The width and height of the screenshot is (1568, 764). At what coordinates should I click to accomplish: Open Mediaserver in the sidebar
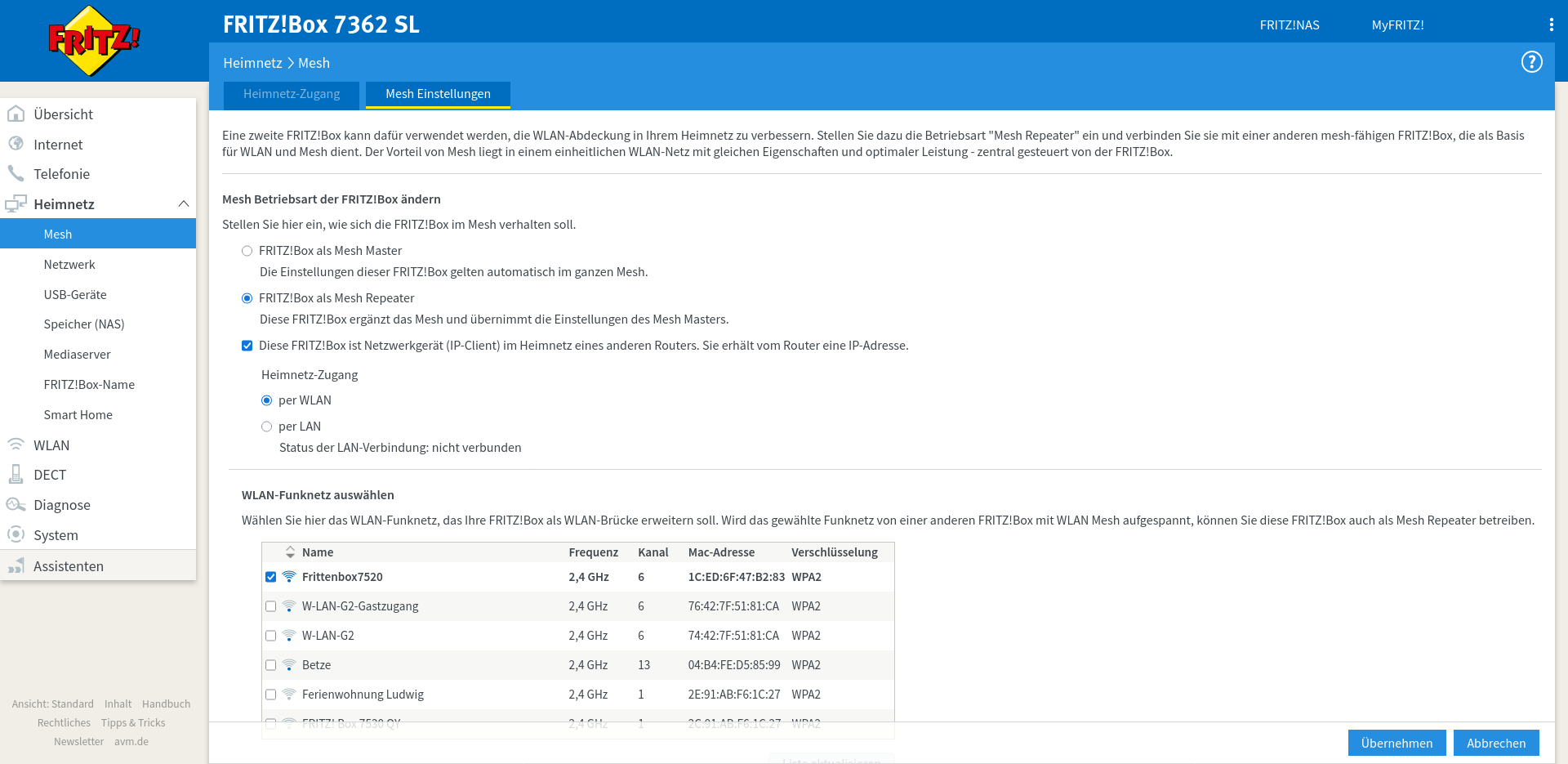click(x=98, y=355)
